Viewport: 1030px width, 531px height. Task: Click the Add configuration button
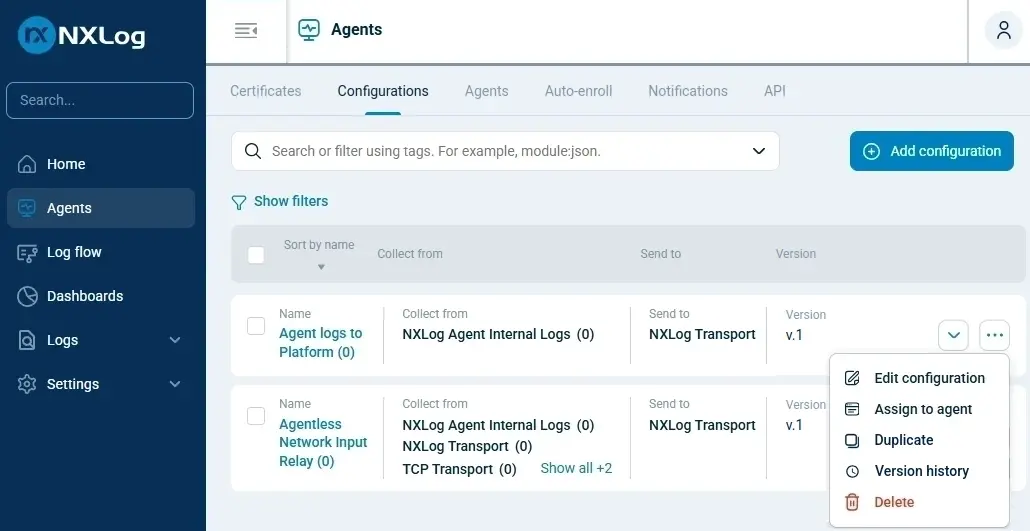pyautogui.click(x=931, y=151)
